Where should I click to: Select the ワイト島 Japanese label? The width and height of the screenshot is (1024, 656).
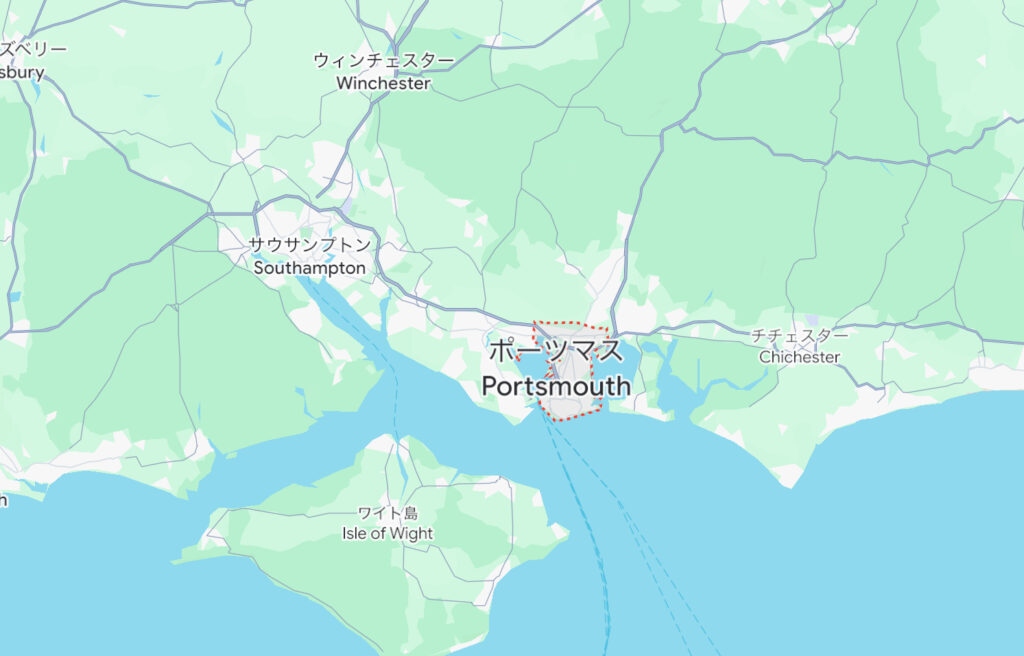pos(388,513)
